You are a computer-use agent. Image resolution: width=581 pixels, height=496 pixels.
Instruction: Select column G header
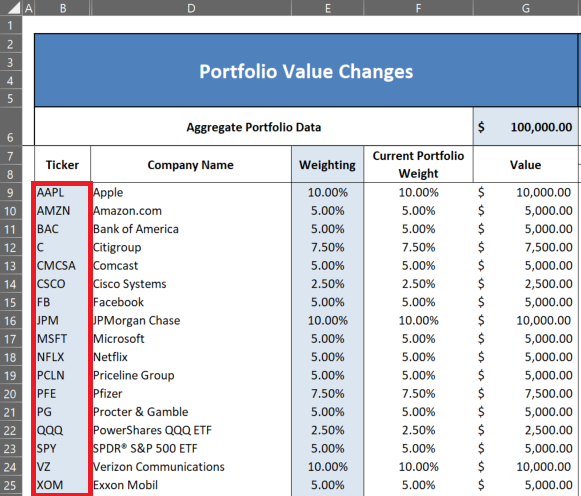525,8
